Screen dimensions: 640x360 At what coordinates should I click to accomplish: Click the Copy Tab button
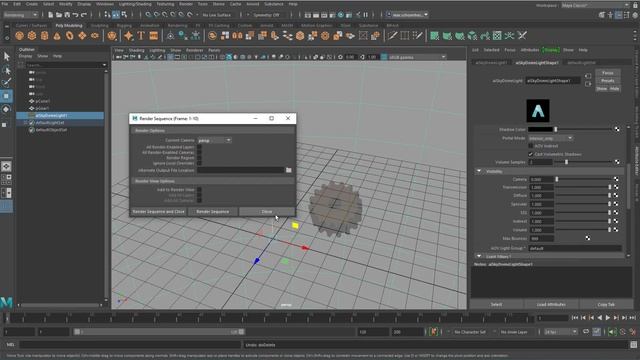(x=606, y=304)
